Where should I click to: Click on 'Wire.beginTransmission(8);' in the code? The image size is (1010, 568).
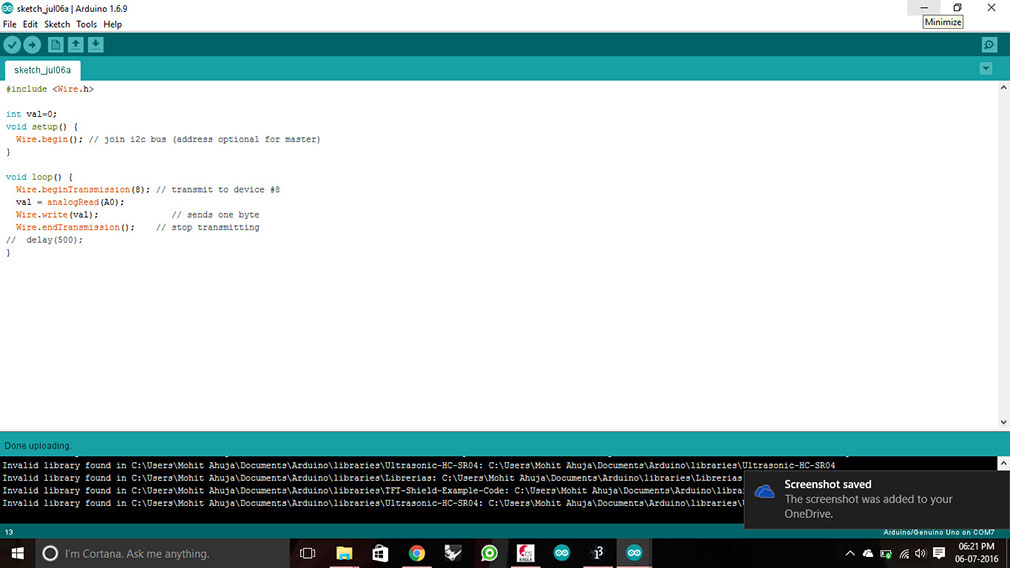tap(83, 189)
